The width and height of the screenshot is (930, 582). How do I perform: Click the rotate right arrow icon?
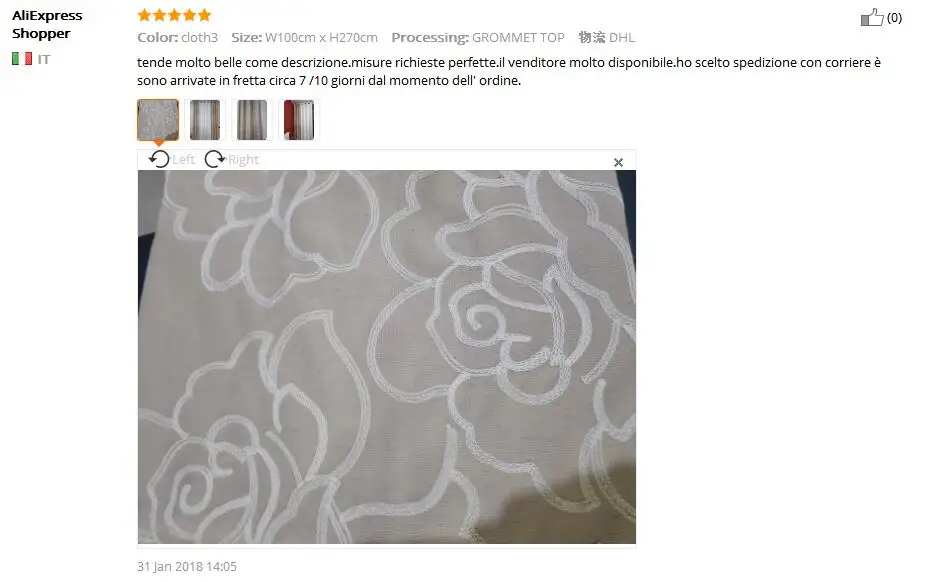(214, 159)
